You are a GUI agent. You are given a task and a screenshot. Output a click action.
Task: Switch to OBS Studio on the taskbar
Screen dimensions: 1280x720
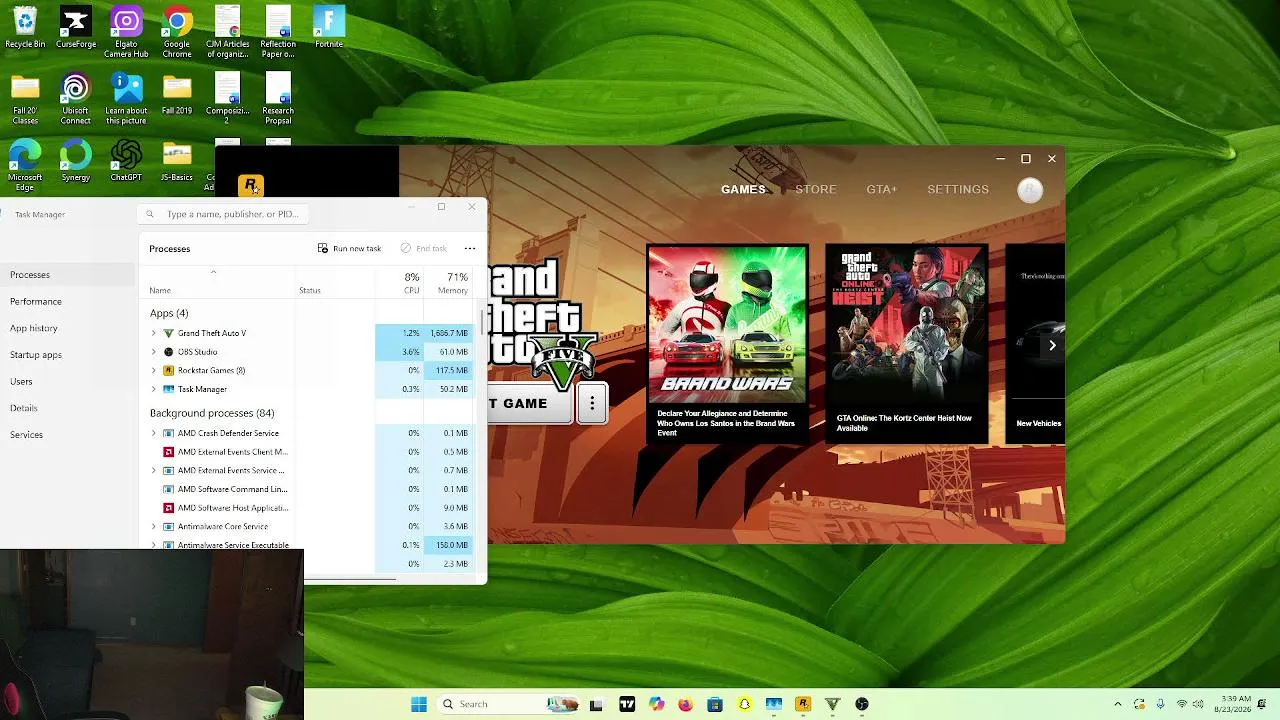point(862,704)
